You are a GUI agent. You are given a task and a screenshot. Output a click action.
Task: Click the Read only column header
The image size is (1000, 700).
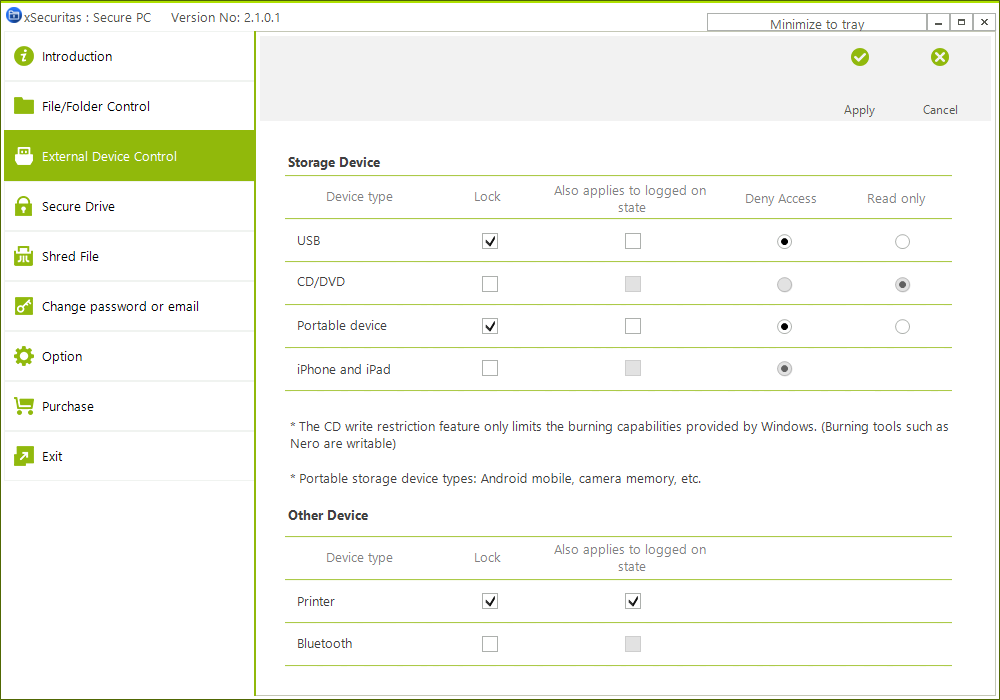pyautogui.click(x=896, y=199)
